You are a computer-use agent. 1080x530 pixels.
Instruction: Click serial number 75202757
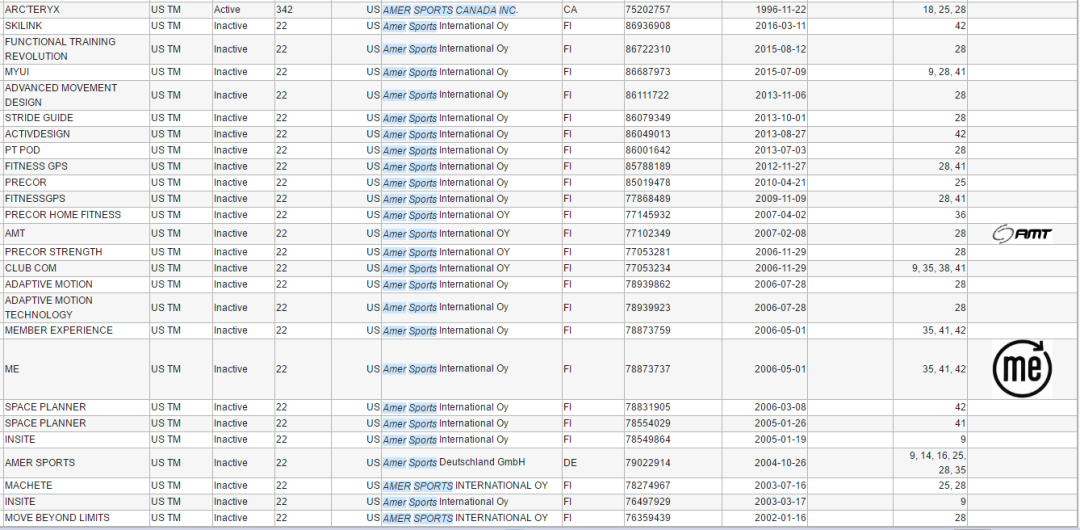(647, 10)
